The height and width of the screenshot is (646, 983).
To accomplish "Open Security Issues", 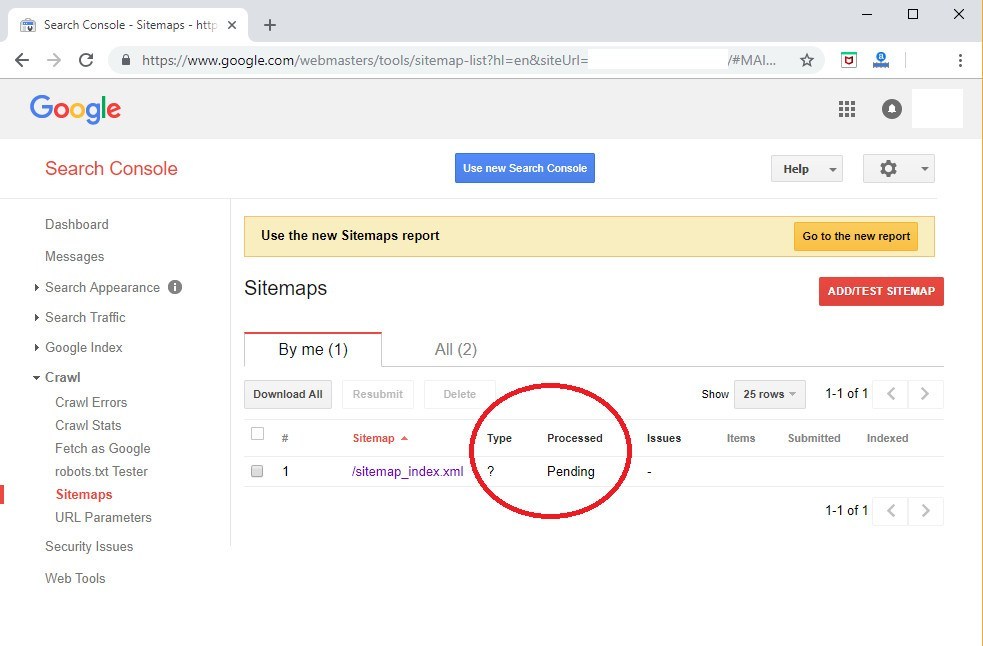I will tap(89, 546).
